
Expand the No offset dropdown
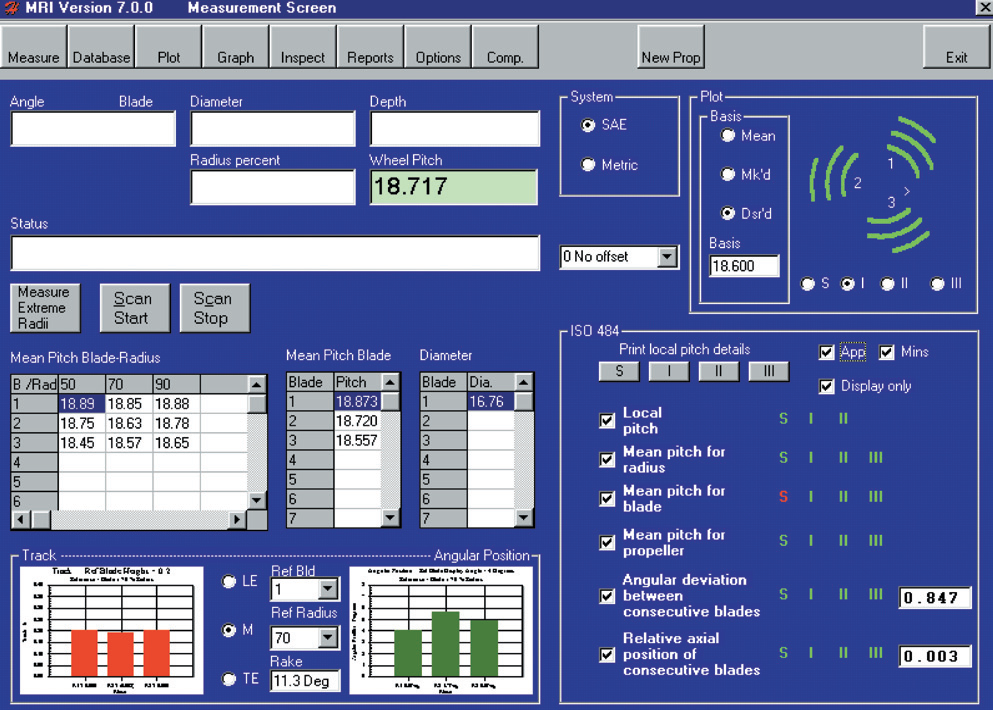click(x=667, y=257)
